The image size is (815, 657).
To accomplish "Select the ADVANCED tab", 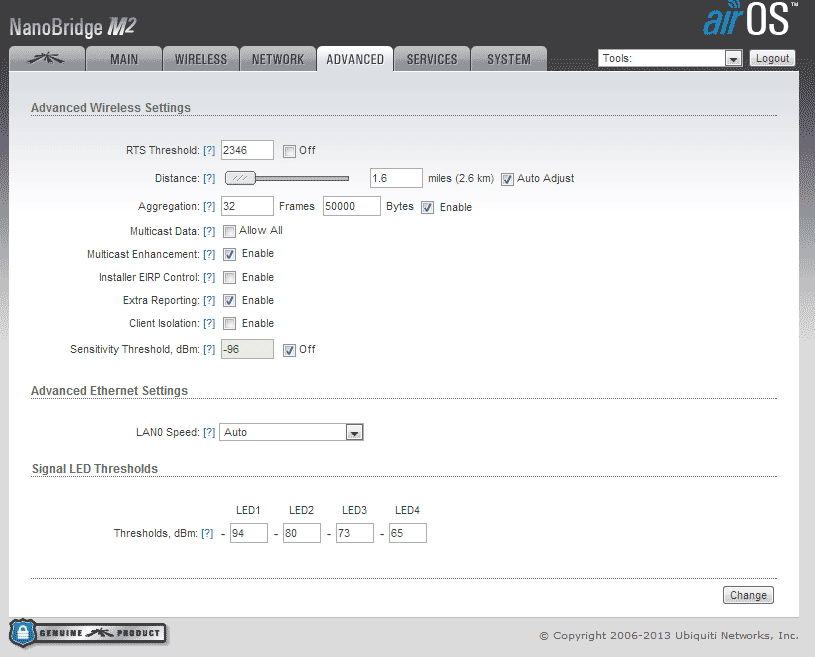I will (x=355, y=59).
